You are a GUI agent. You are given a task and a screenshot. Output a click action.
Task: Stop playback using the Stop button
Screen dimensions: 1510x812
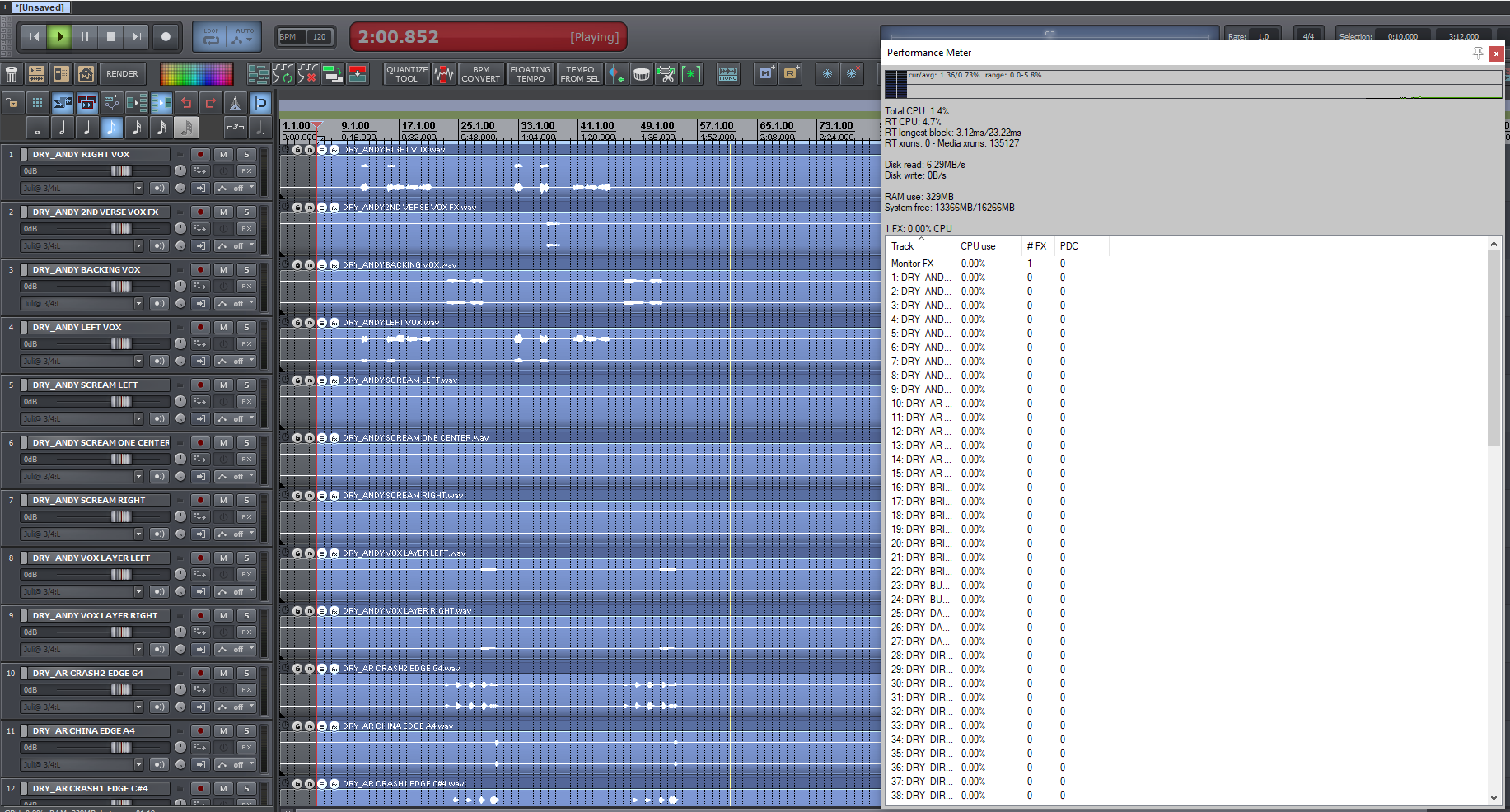point(110,36)
